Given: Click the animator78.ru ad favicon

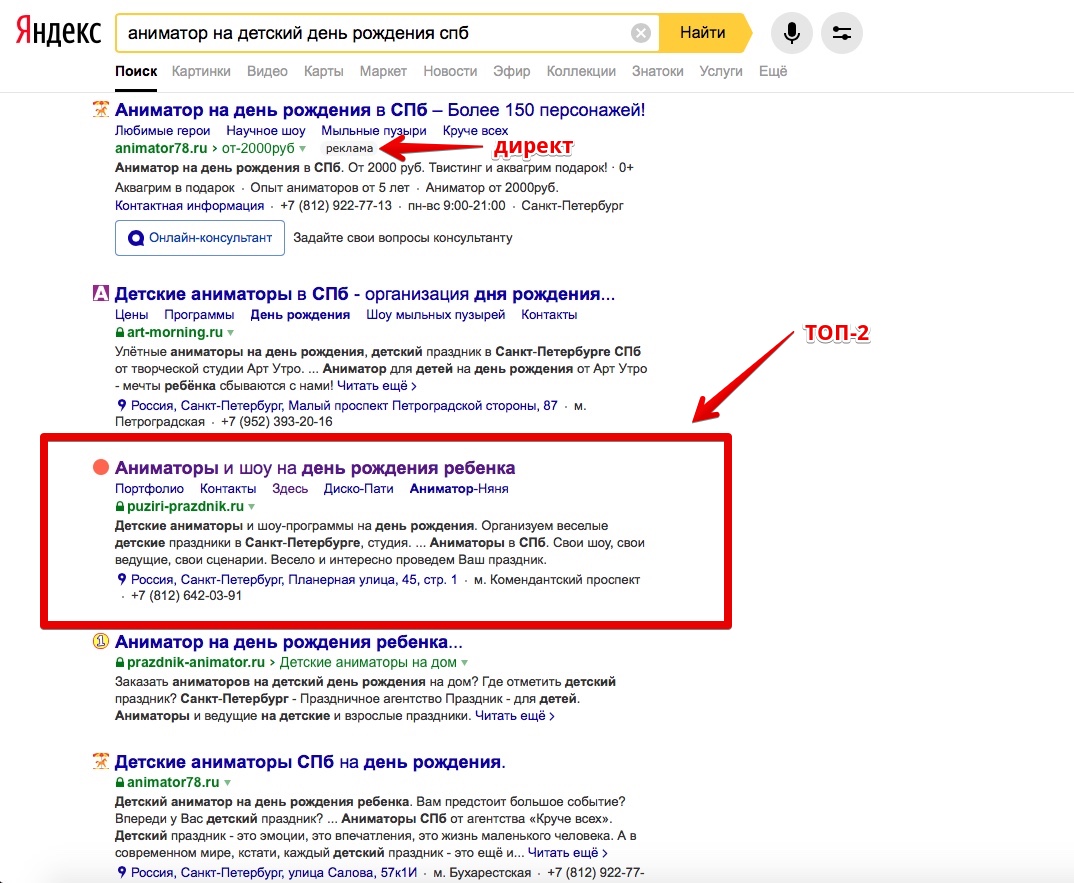Looking at the screenshot, I should 101,110.
